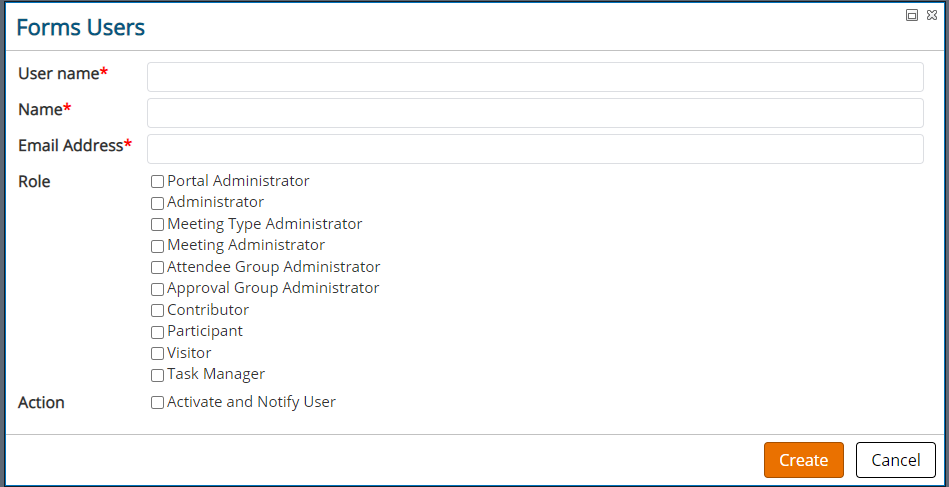The width and height of the screenshot is (949, 487).
Task: Maximize the Forms Users dialog
Action: coord(911,15)
